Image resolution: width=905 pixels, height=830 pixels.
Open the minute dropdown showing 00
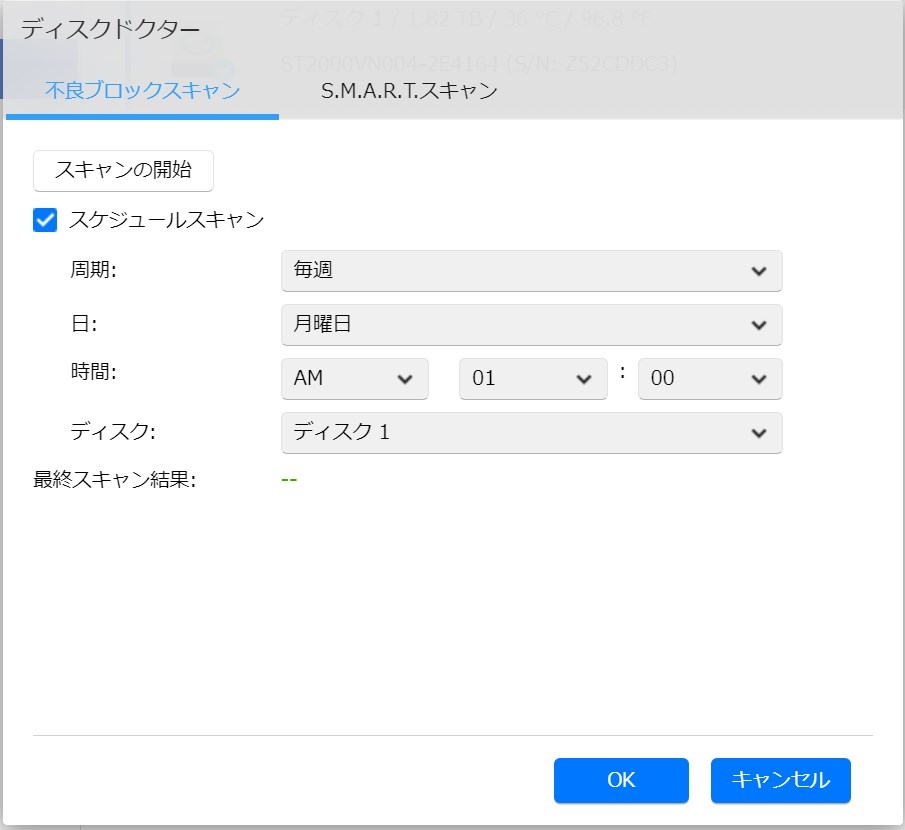coord(710,379)
